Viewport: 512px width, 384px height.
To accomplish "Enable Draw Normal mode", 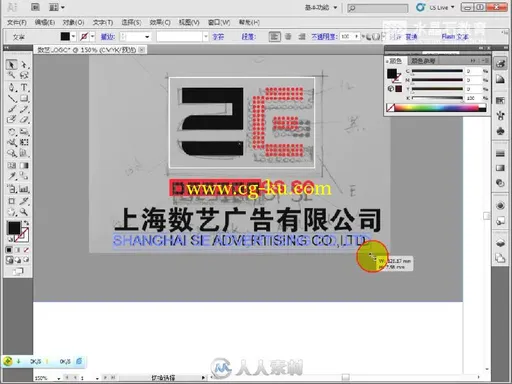I will 9,260.
